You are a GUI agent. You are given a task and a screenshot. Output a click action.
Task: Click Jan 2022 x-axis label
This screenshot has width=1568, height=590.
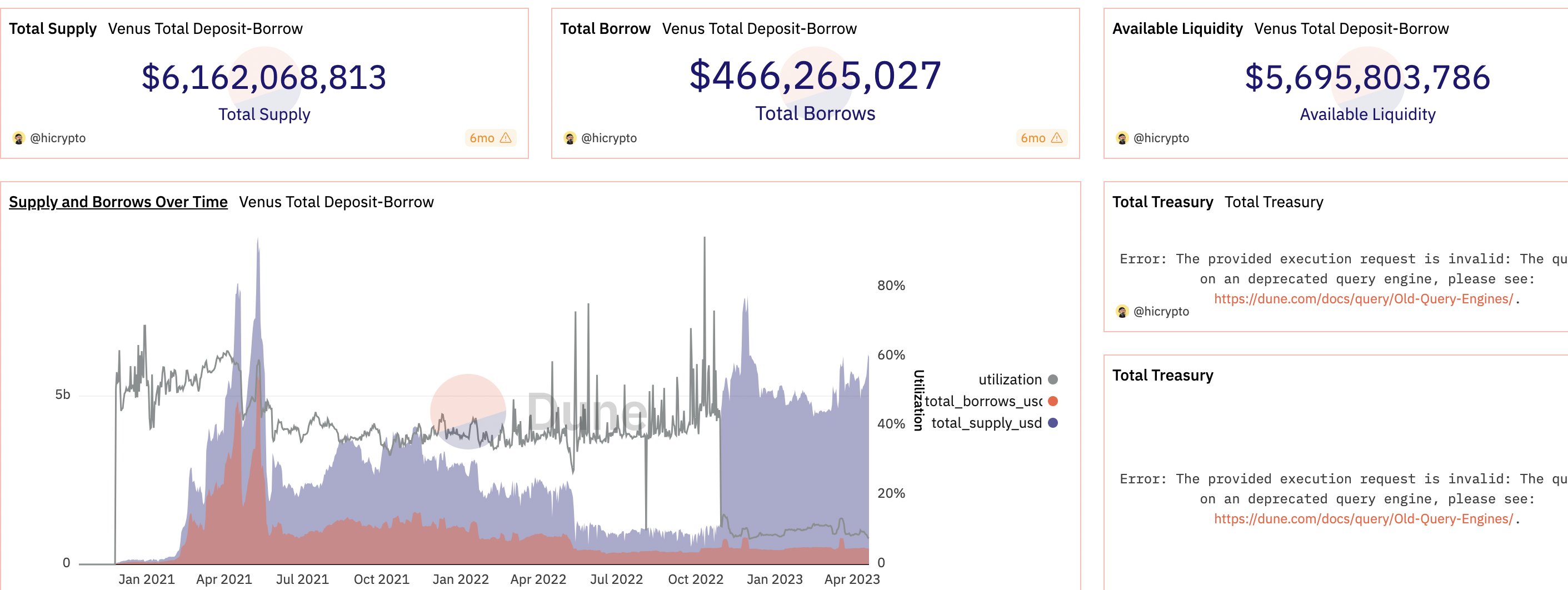(461, 579)
